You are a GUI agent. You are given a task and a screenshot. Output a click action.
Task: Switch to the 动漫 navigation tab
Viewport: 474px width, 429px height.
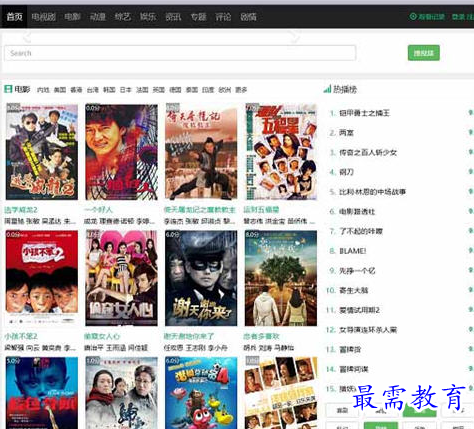point(98,17)
